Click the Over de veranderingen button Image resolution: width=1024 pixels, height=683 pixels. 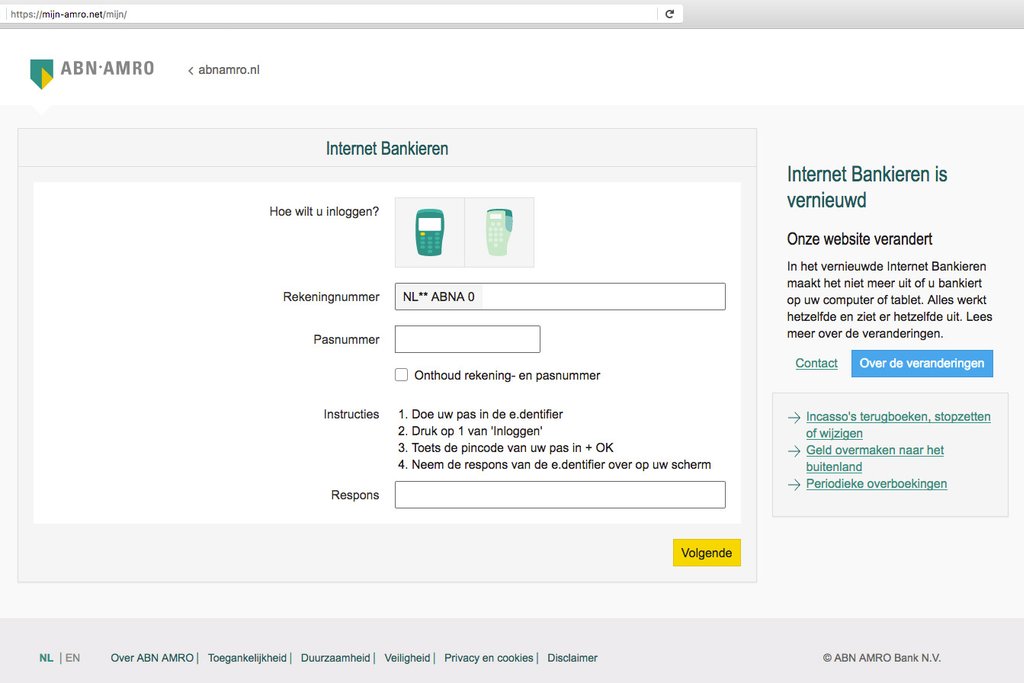point(921,363)
